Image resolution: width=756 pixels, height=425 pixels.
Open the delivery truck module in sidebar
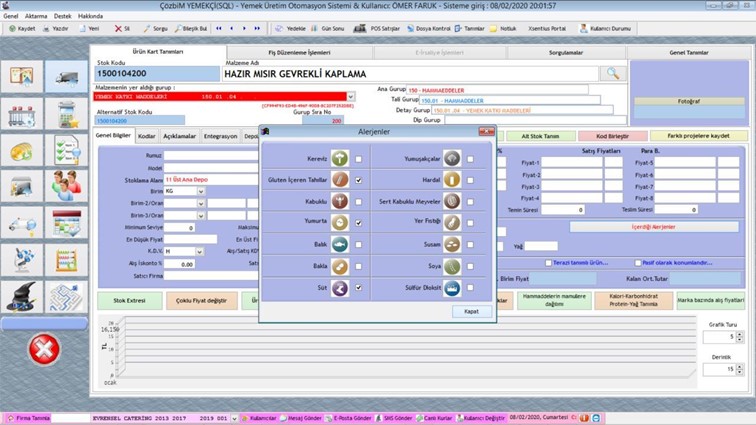[x=67, y=76]
